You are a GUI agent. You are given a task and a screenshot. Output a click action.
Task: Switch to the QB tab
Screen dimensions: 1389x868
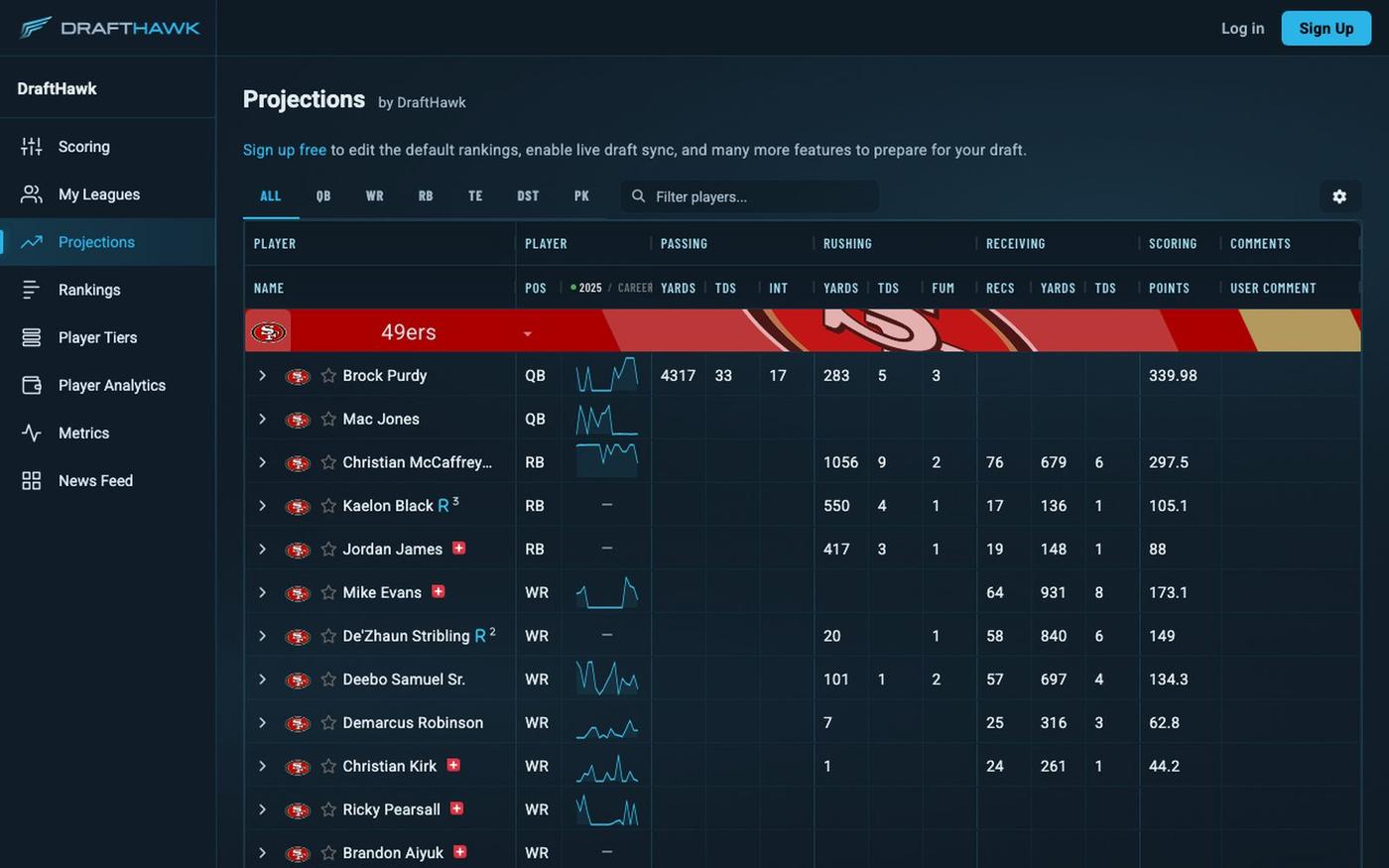tap(323, 196)
